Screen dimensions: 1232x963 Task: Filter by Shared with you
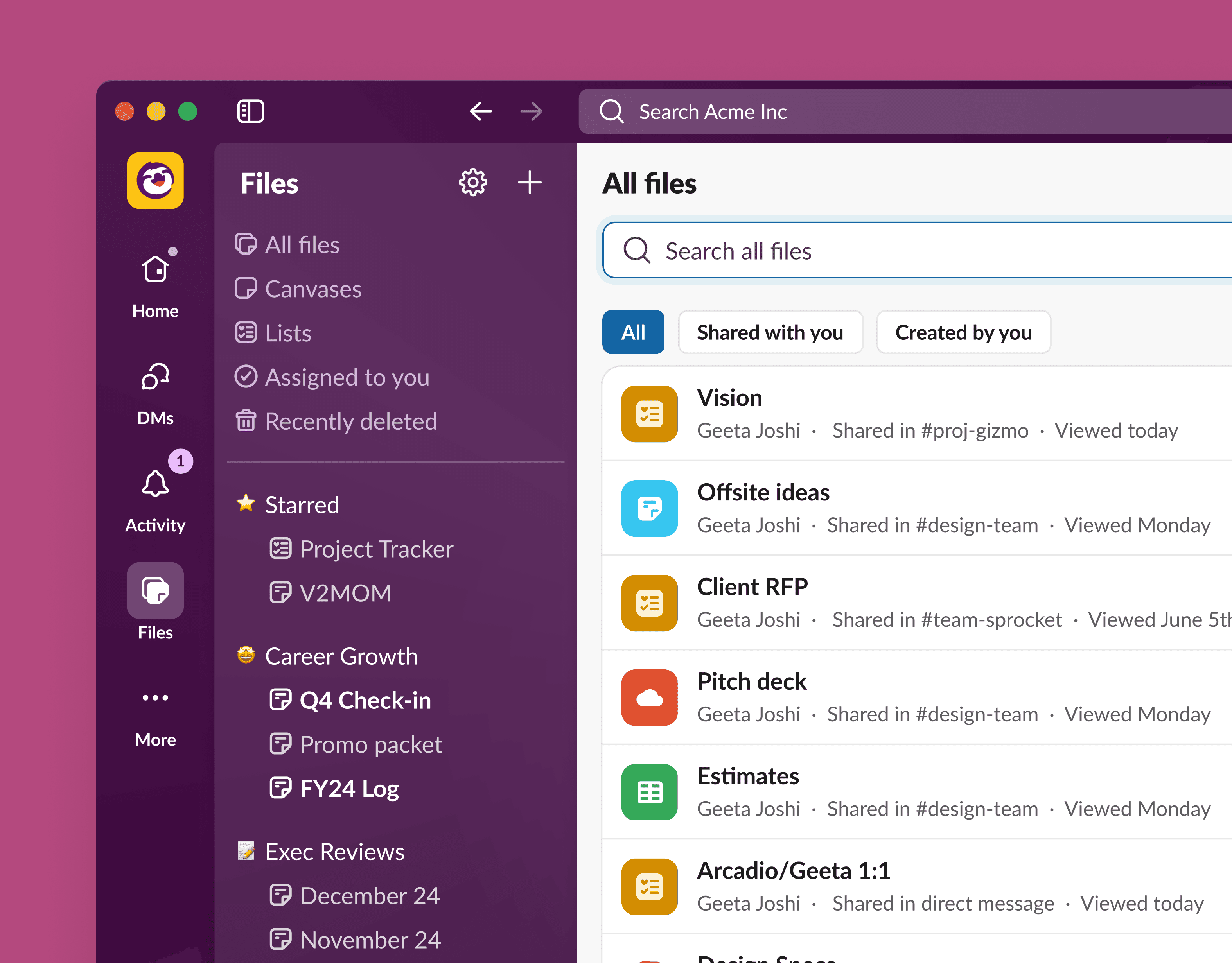[770, 333]
